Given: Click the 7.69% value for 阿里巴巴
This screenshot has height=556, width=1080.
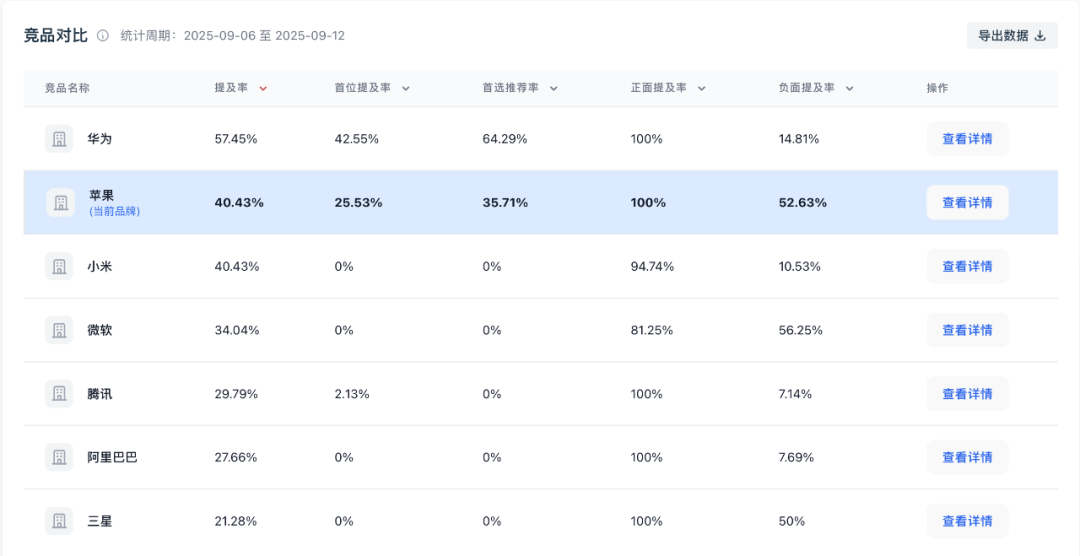Looking at the screenshot, I should [x=796, y=457].
